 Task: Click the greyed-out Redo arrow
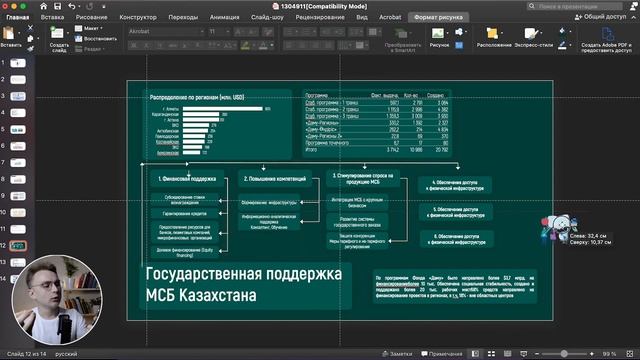(89, 6)
